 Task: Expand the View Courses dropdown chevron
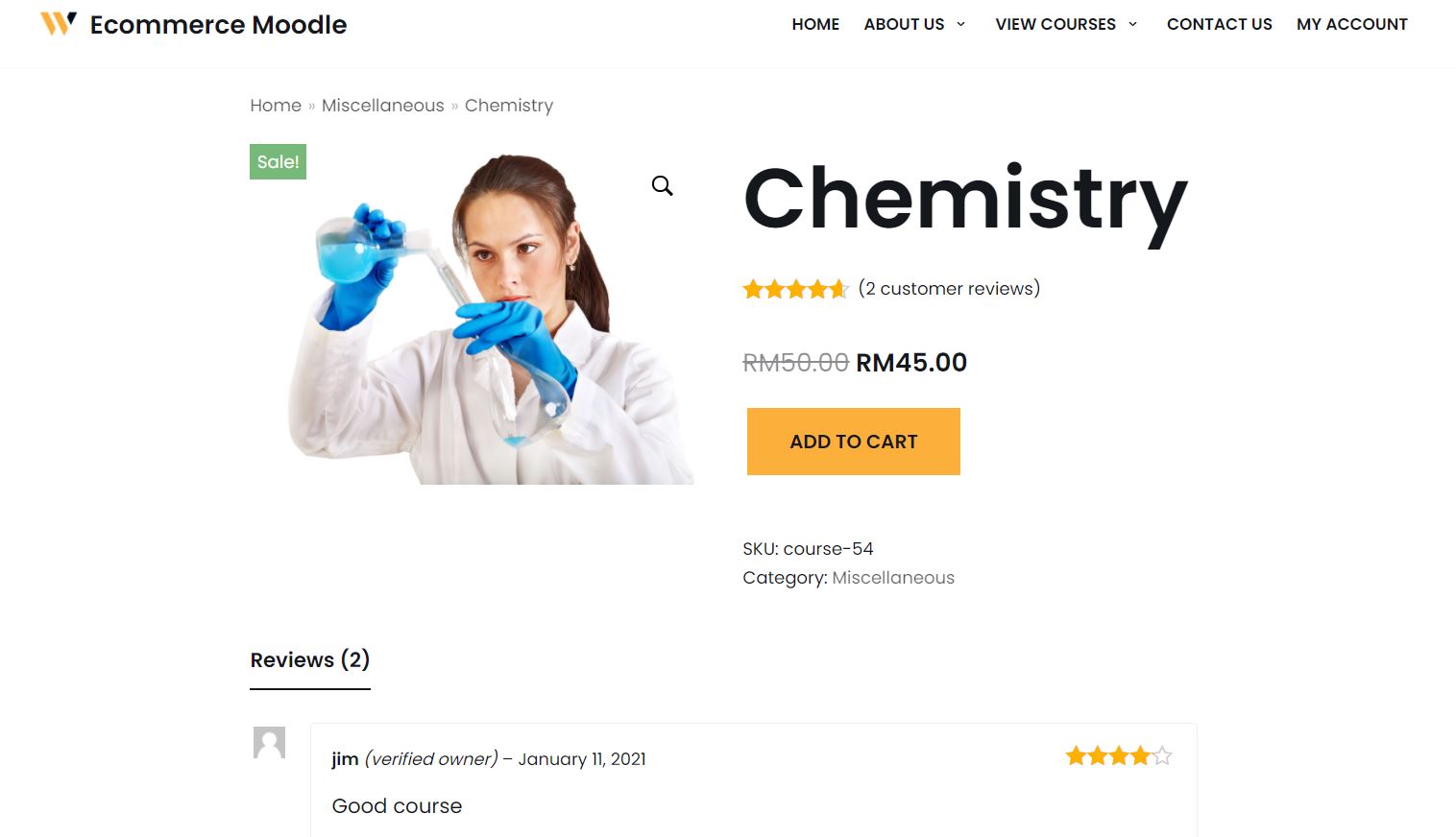pos(1132,24)
